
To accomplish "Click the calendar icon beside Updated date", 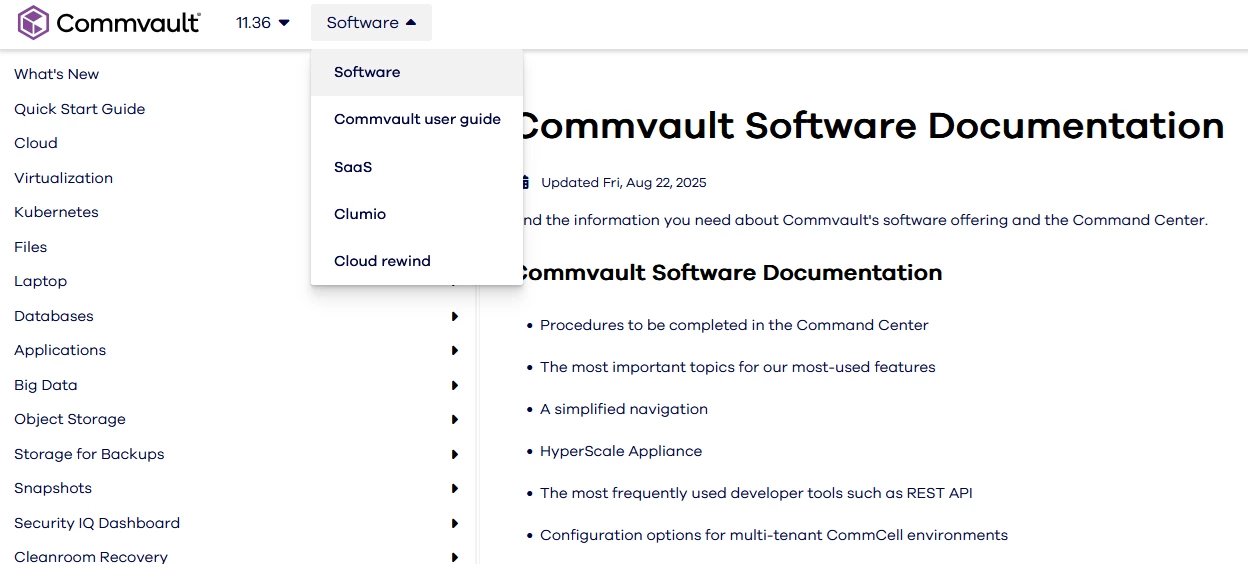I will pos(525,182).
